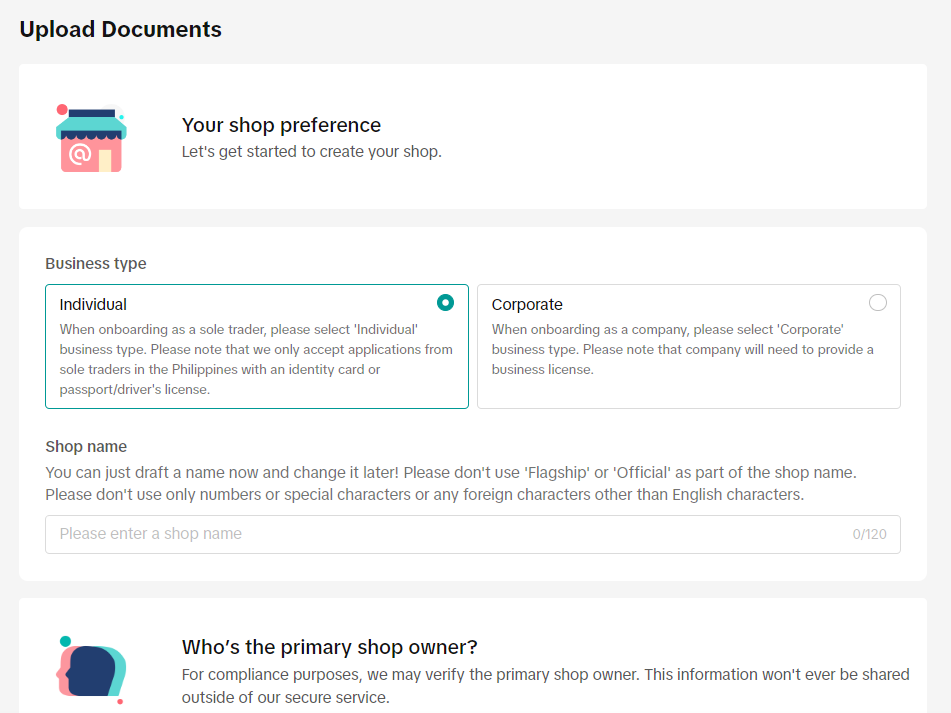Image resolution: width=951 pixels, height=713 pixels.
Task: Click the compliance verification description text
Action: click(x=544, y=686)
